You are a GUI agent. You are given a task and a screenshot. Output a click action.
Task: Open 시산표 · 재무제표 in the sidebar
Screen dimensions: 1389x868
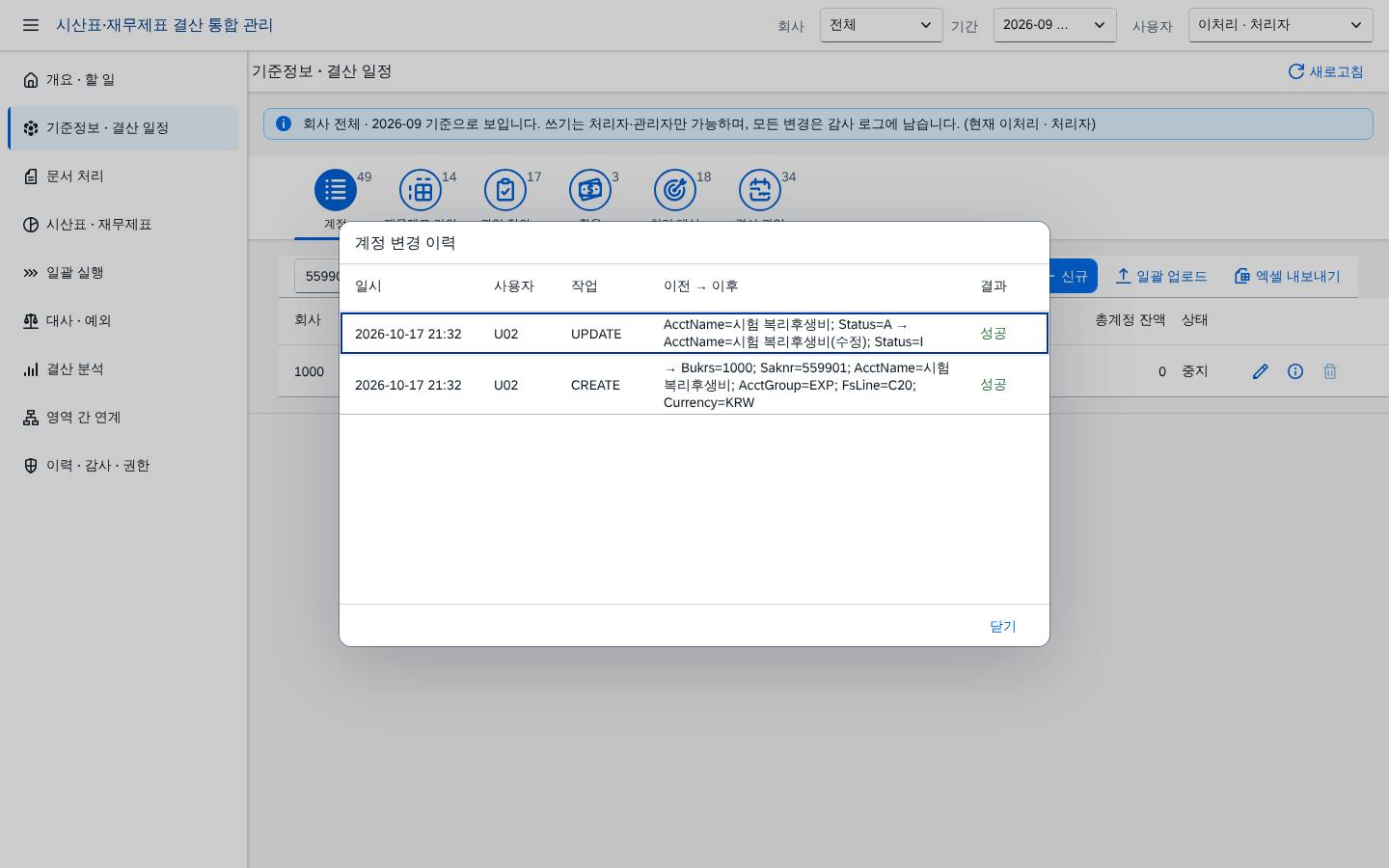click(x=123, y=225)
